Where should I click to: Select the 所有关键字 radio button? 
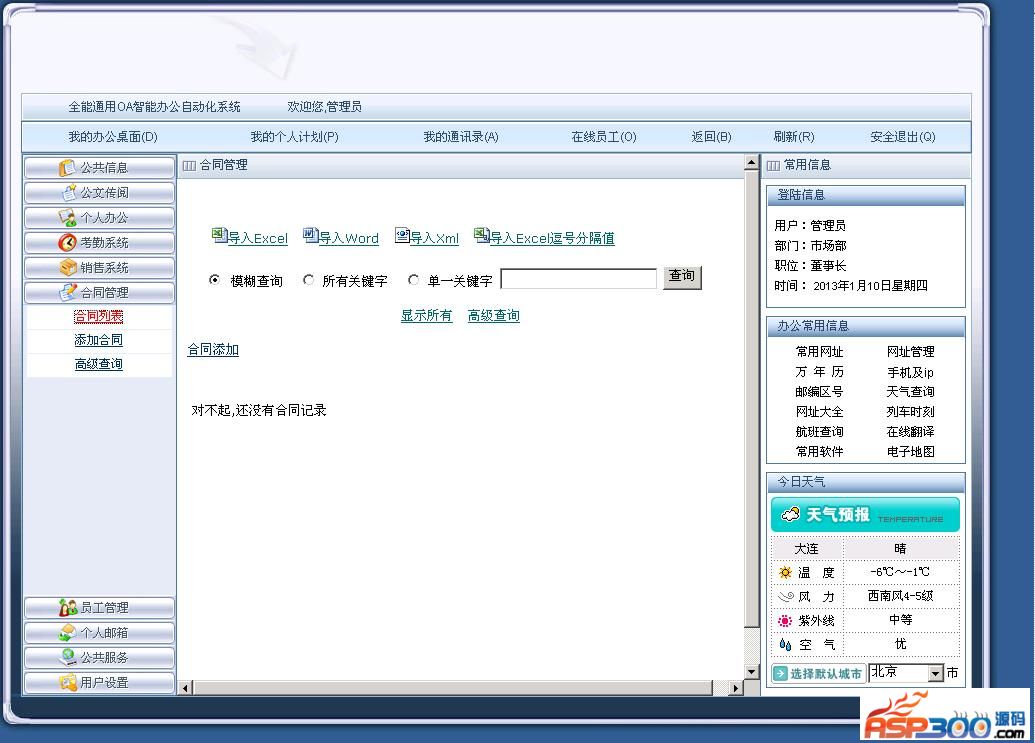point(308,280)
